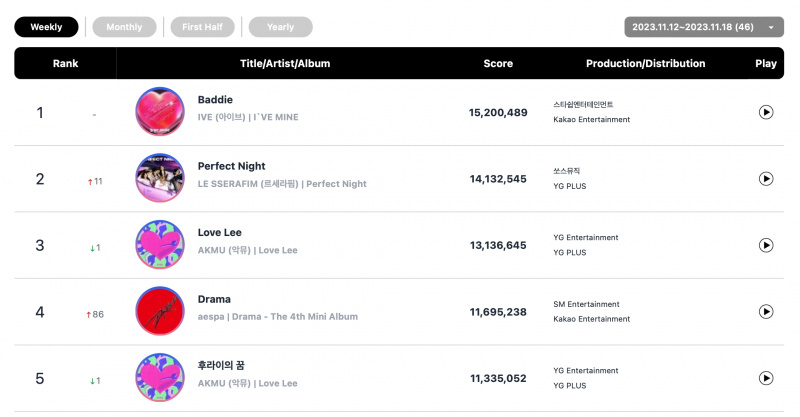Switch to the Monthly chart tab
Screen dimensions: 800x417
click(124, 27)
